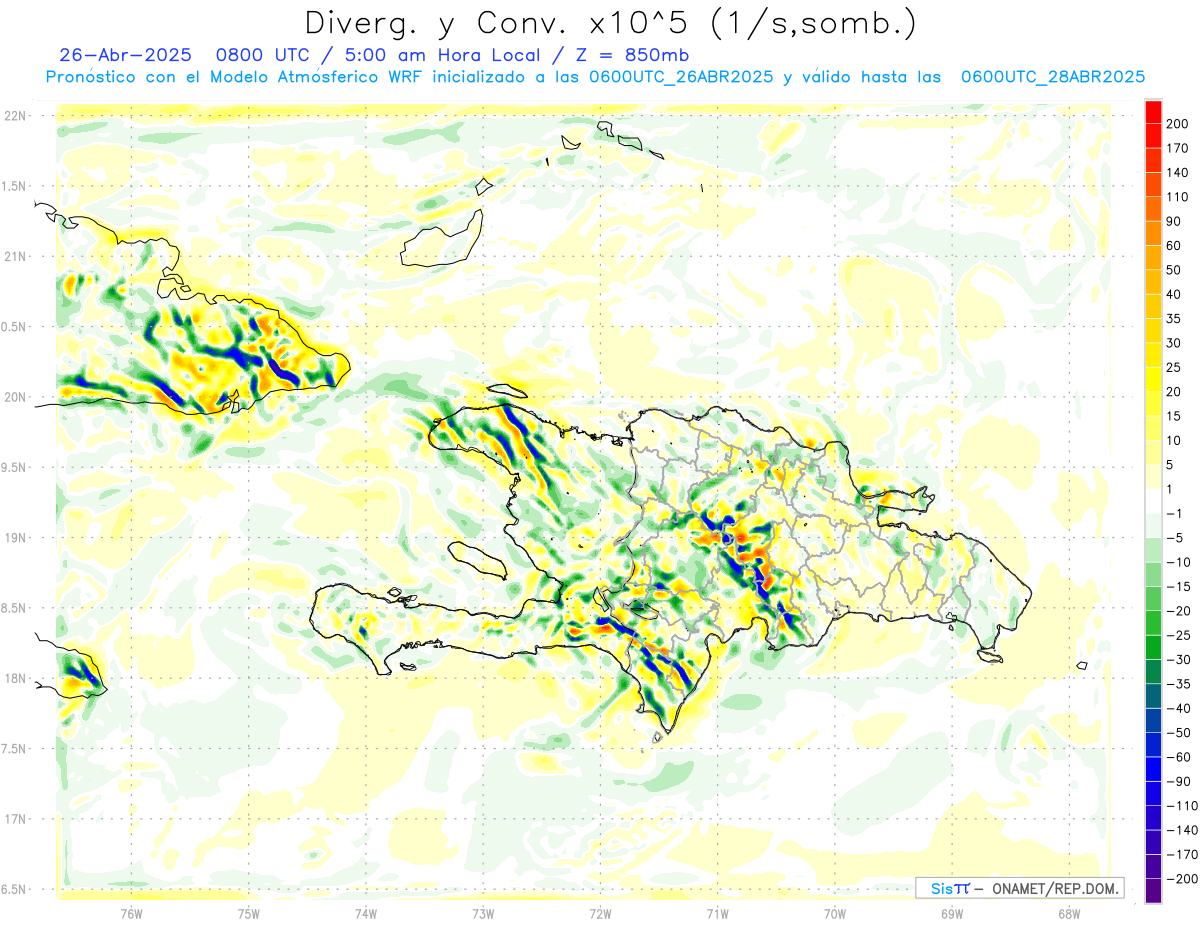Click the '170' legend value
This screenshot has width=1200, height=927.
tap(1177, 148)
